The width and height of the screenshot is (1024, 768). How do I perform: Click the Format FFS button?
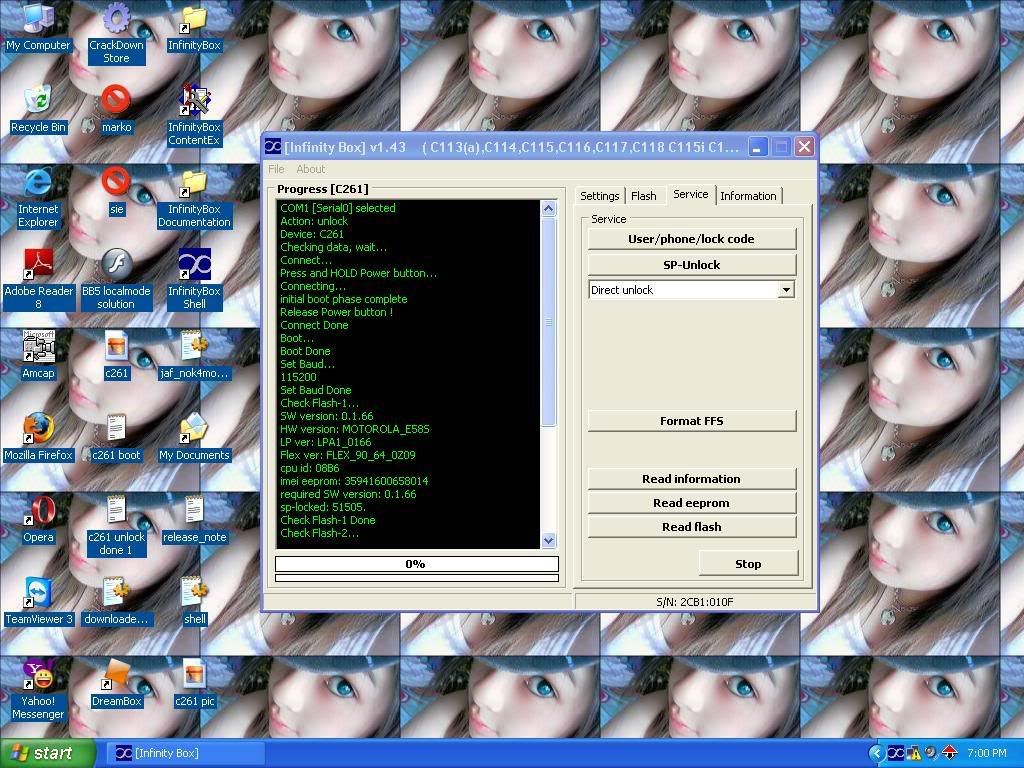pos(692,421)
